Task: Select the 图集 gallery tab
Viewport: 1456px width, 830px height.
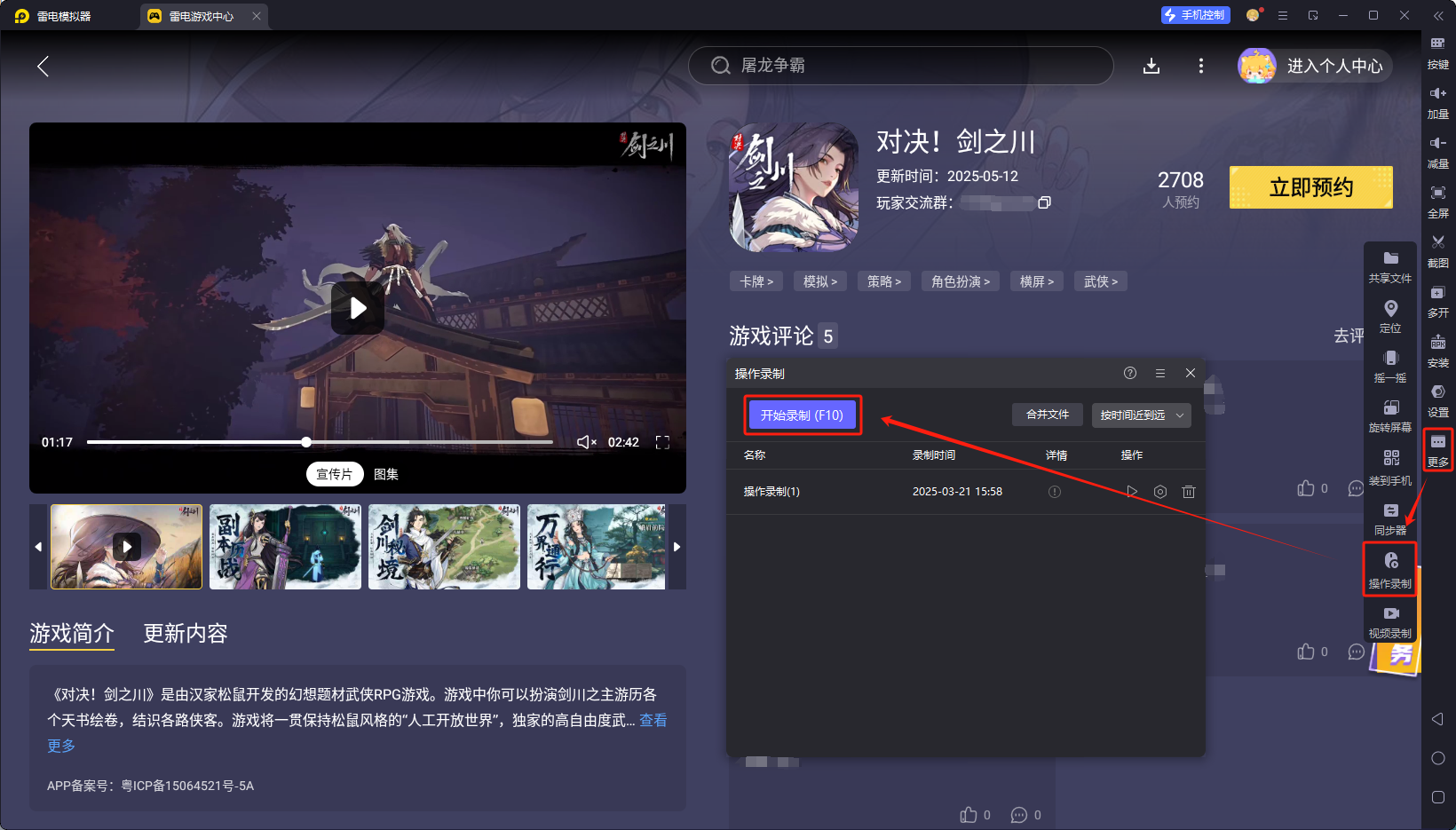Action: (x=386, y=474)
